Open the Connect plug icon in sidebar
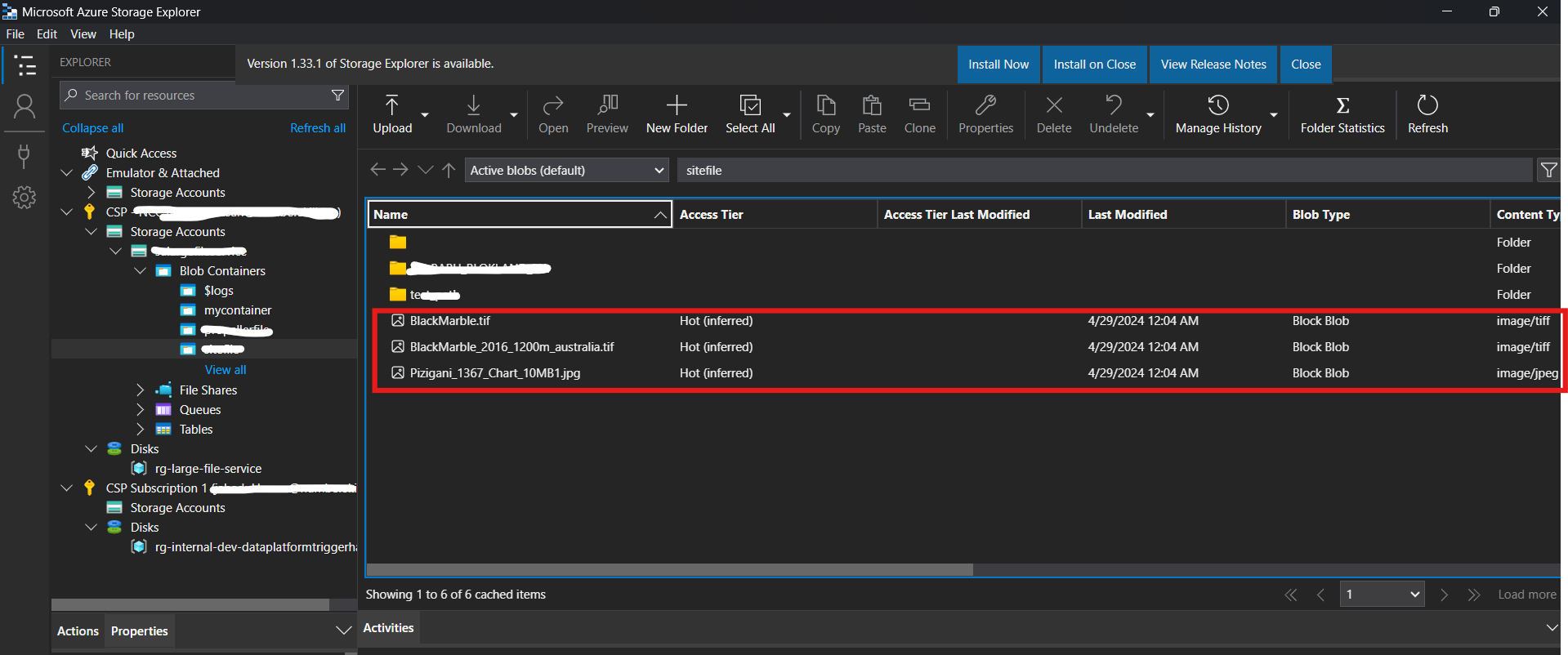The height and width of the screenshot is (655, 1568). click(25, 155)
